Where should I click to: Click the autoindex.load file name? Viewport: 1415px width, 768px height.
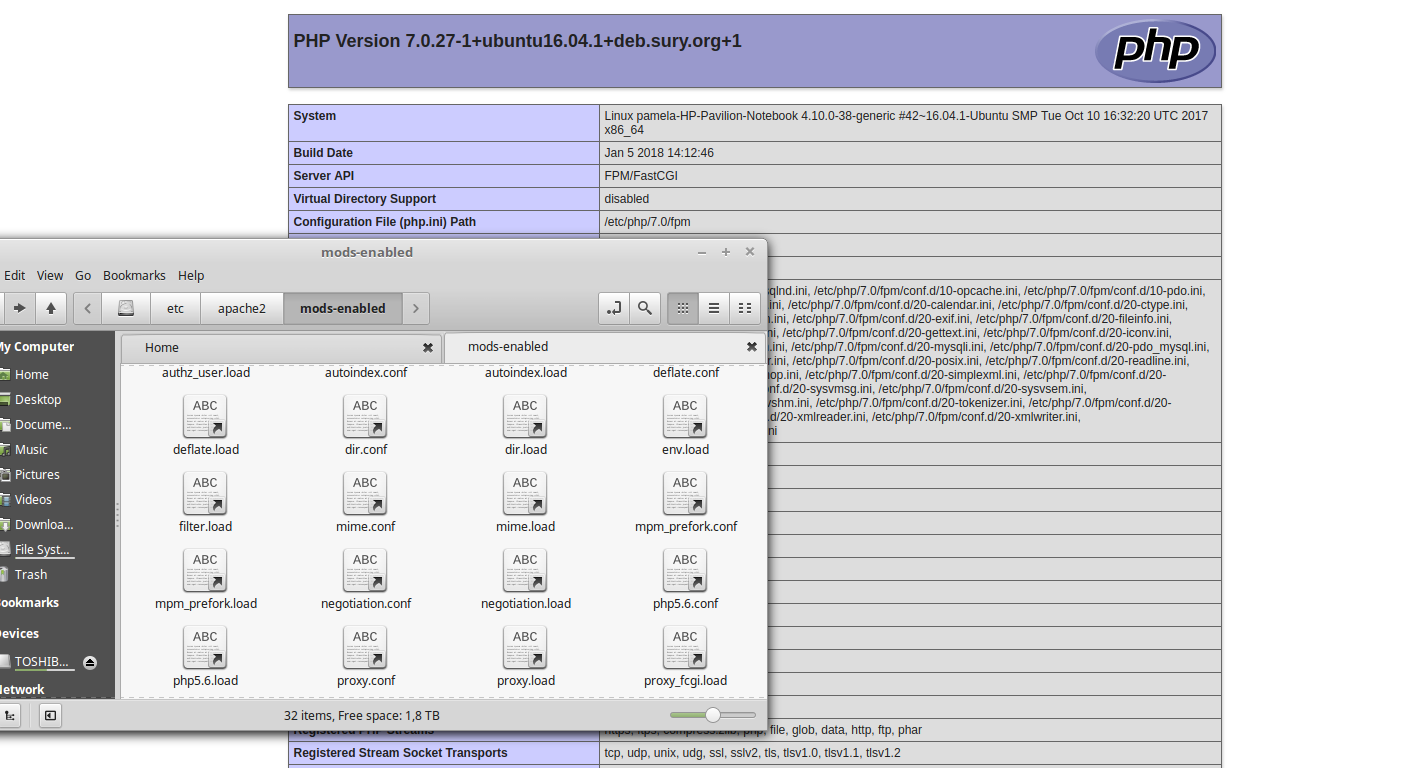526,372
